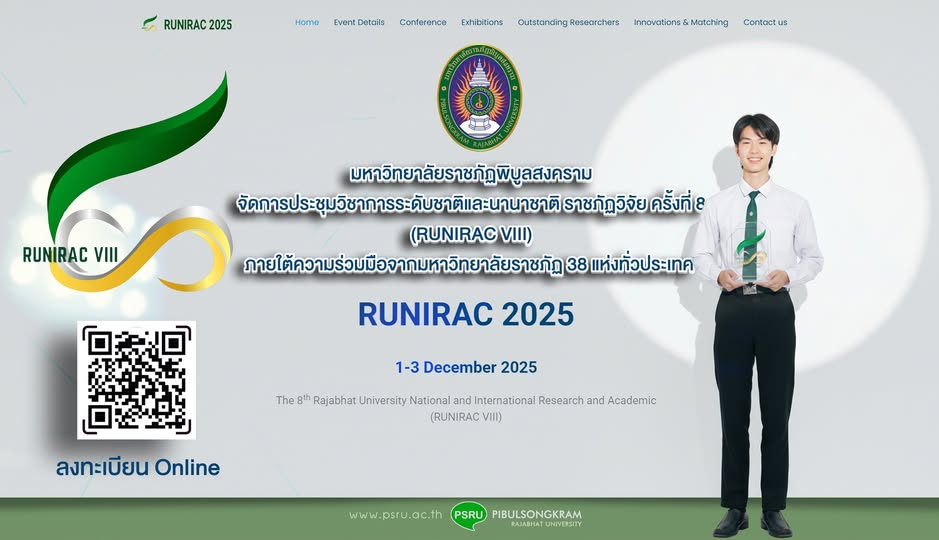Navigate to Outstanding Researchers

568,22
